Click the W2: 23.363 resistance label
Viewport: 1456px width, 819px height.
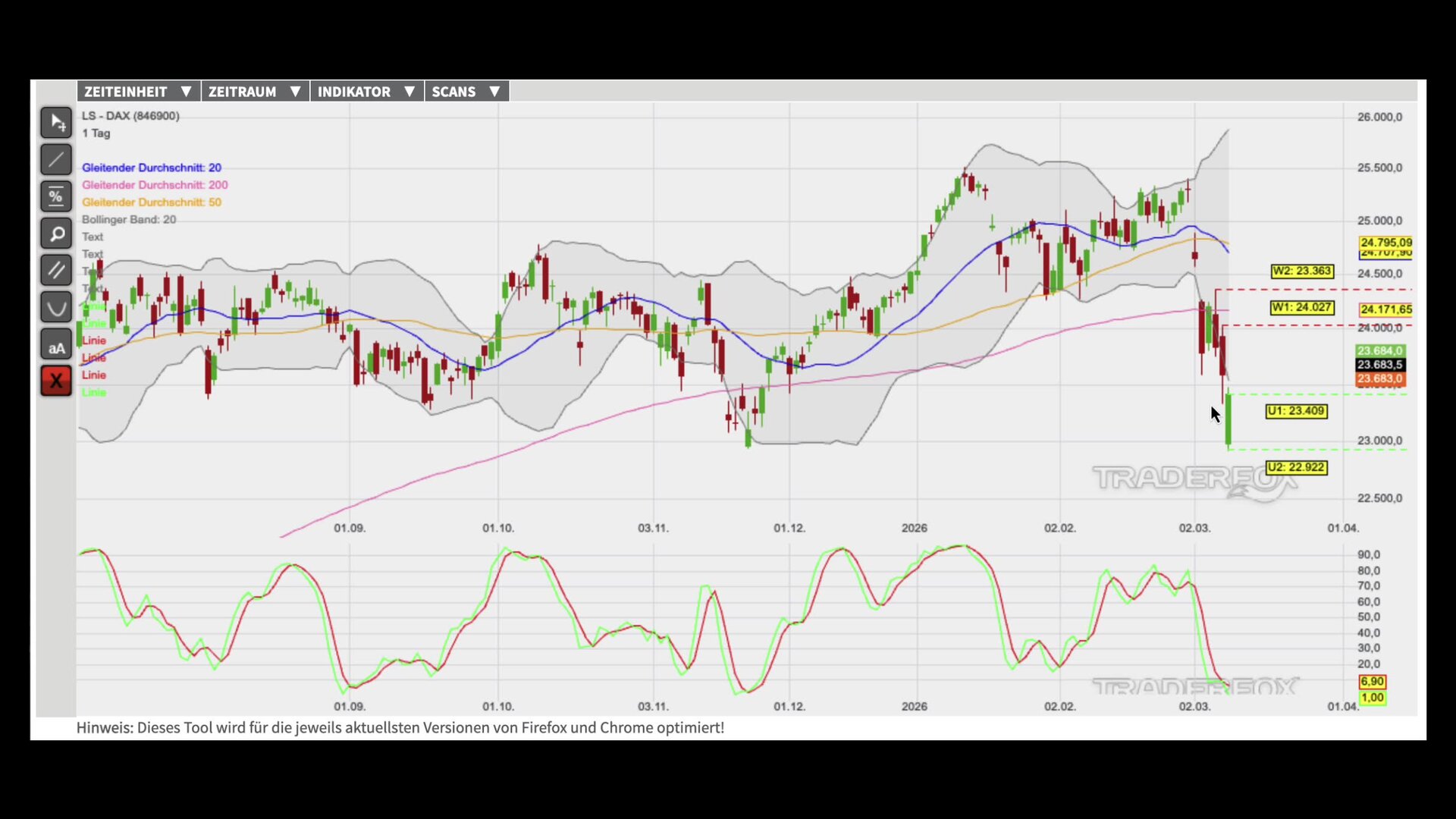[1301, 271]
